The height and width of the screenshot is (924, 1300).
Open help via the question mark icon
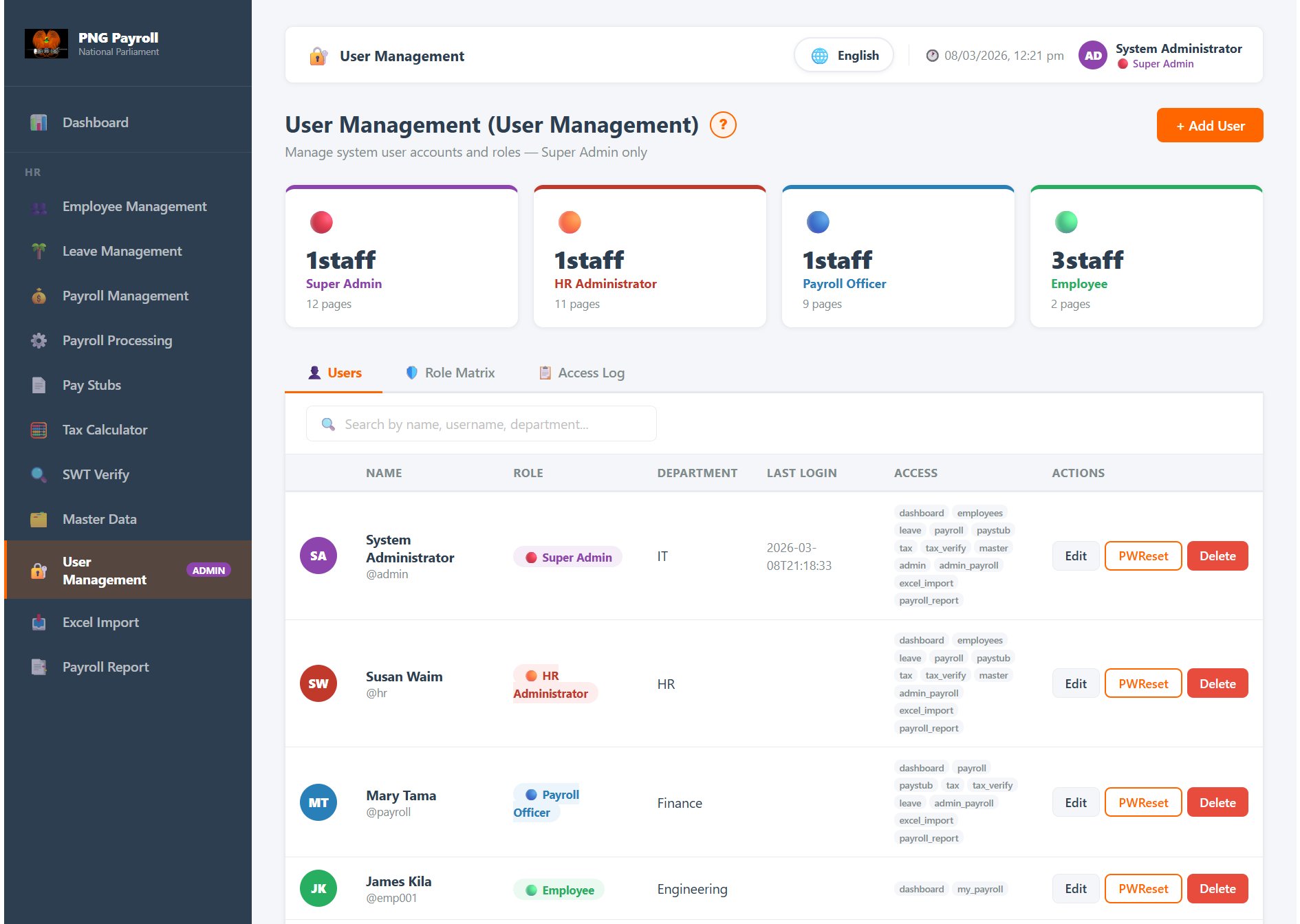pos(723,124)
